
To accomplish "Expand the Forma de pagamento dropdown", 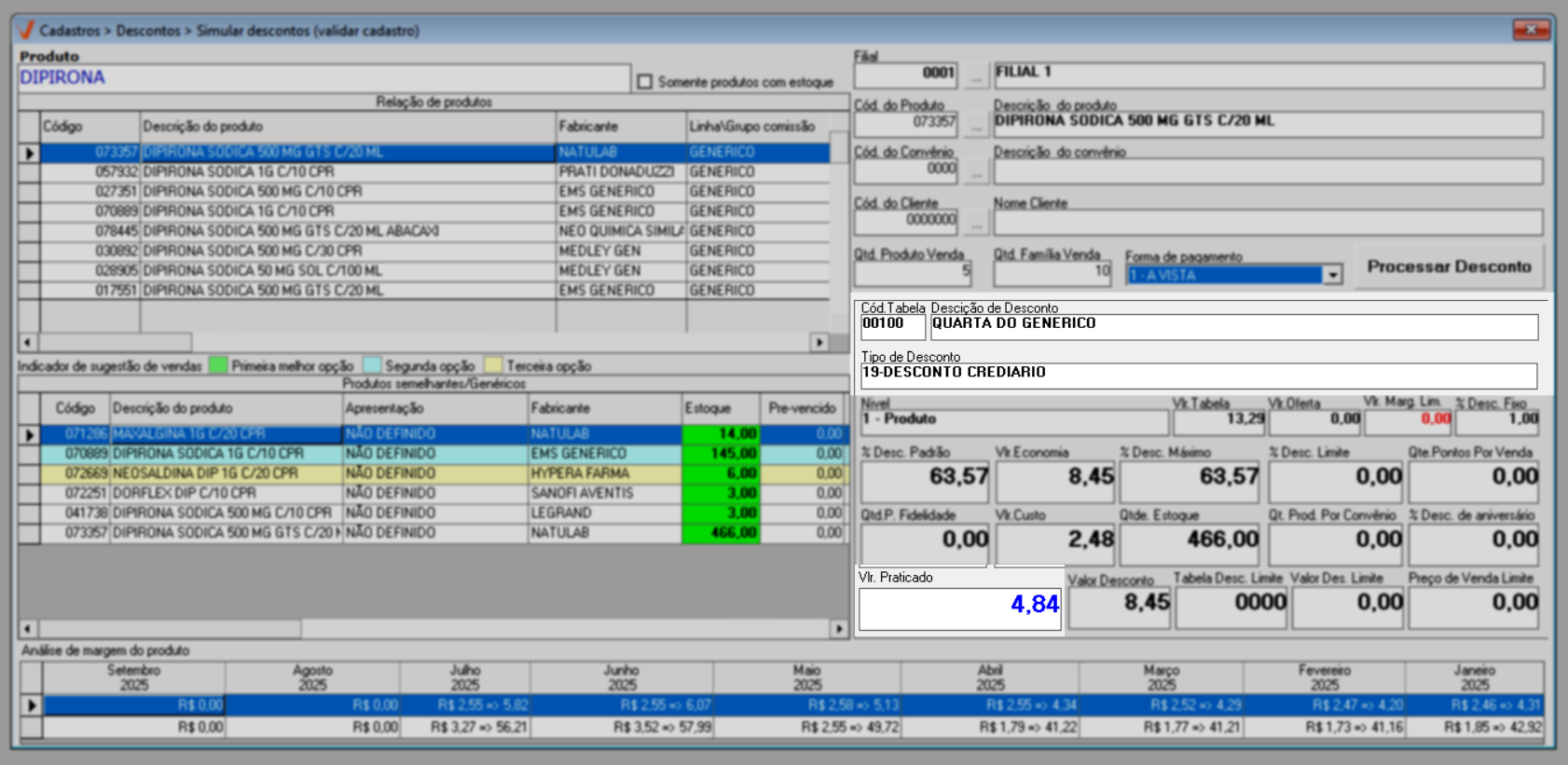I will 1332,275.
